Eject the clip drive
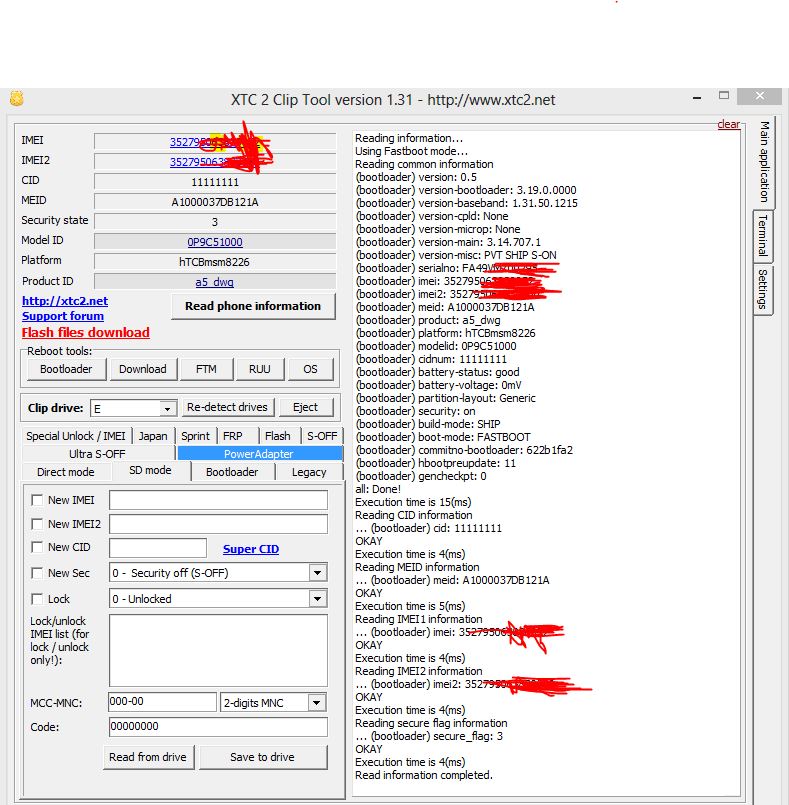 point(305,407)
